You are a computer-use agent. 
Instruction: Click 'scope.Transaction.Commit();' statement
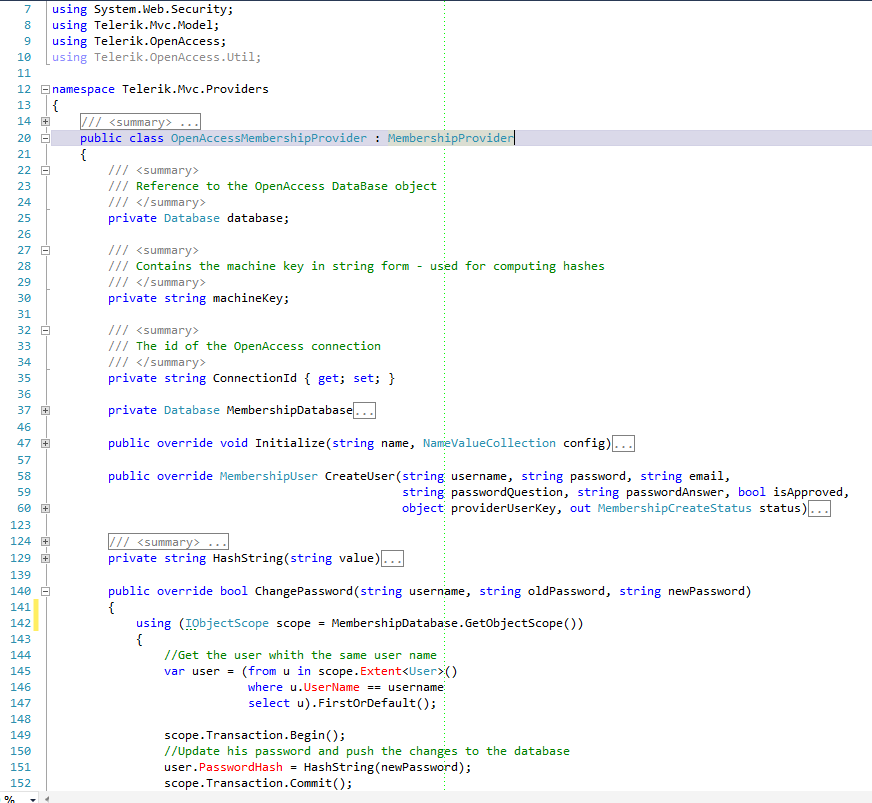pos(258,783)
